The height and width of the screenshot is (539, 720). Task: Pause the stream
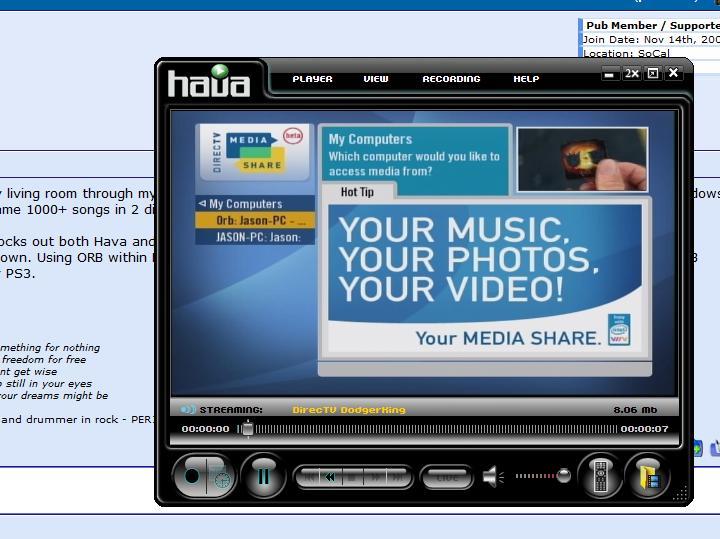click(263, 477)
